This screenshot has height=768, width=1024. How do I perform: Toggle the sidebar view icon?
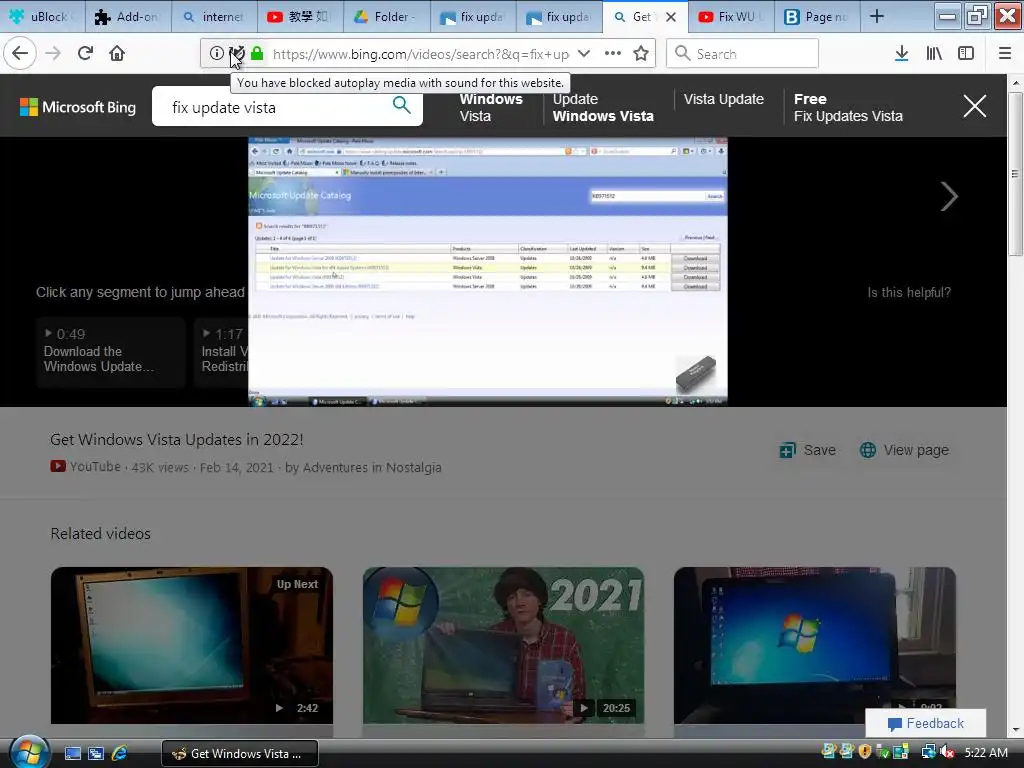[966, 54]
